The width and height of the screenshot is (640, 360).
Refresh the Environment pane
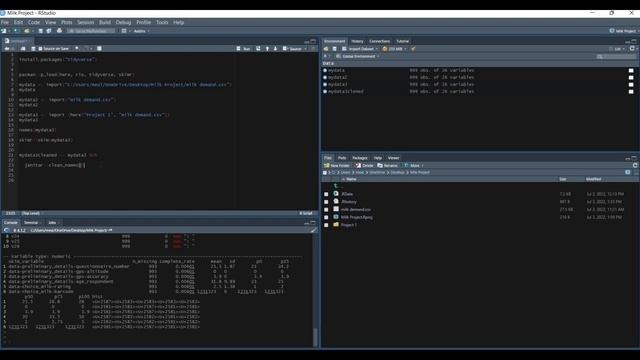[x=632, y=49]
